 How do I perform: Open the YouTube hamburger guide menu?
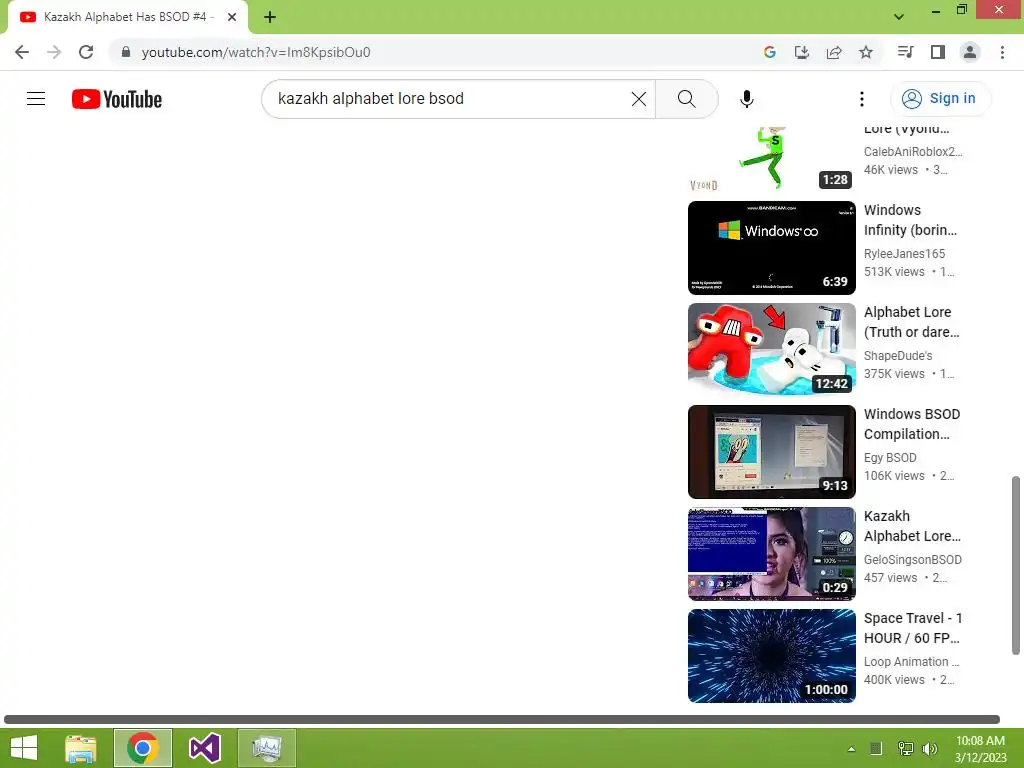coord(36,99)
